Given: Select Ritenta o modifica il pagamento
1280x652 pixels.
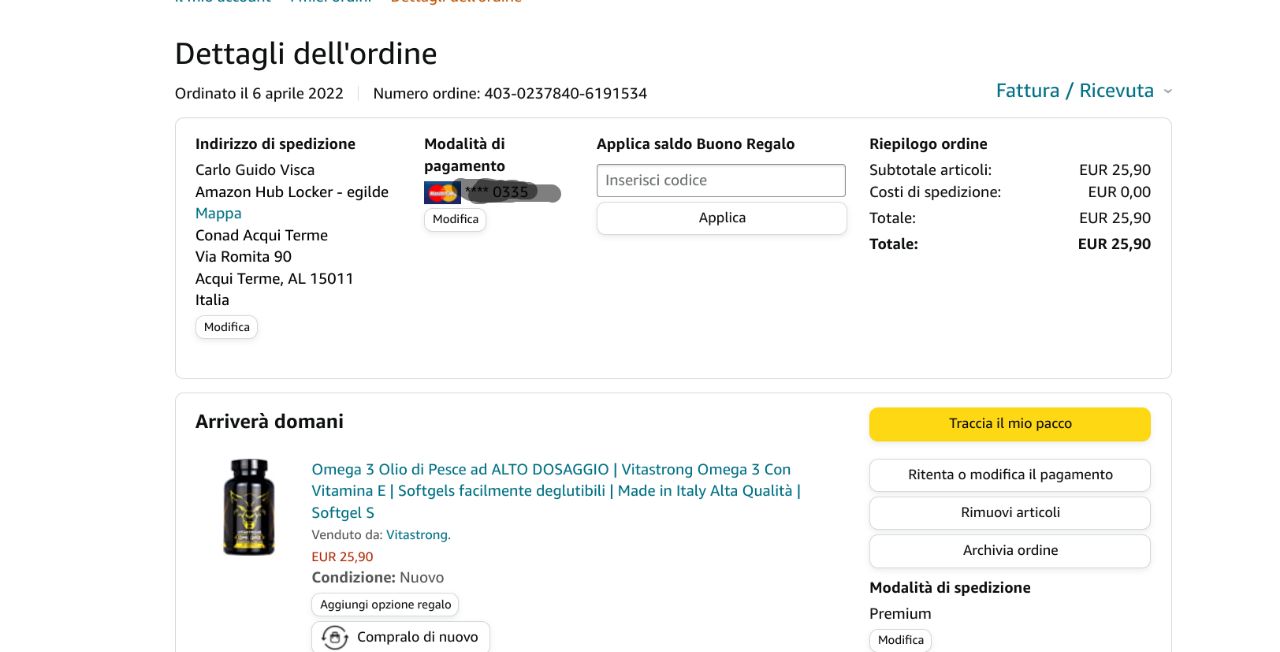Looking at the screenshot, I should tap(1009, 475).
